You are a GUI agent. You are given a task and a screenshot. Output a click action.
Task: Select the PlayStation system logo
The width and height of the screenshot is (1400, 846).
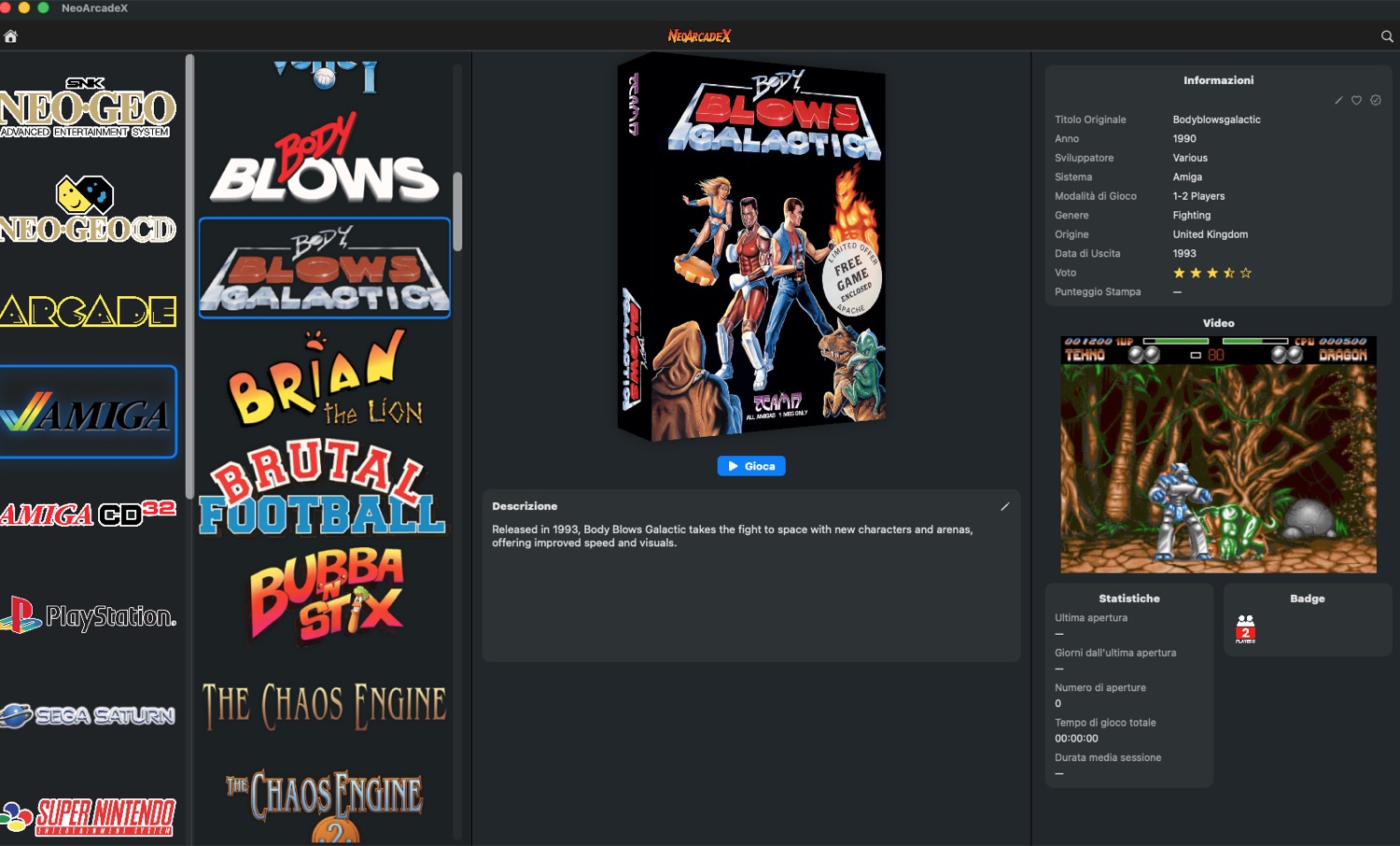click(88, 614)
